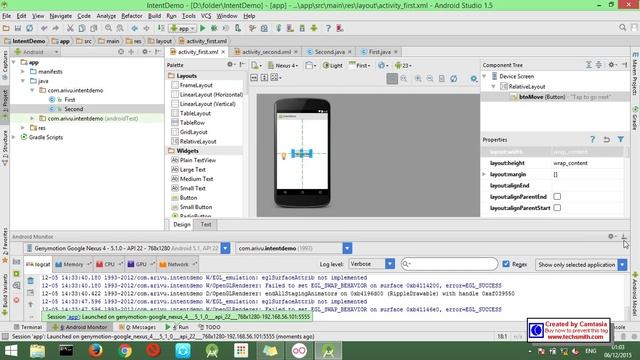
Task: Open the Run tool window button
Action: point(177,327)
